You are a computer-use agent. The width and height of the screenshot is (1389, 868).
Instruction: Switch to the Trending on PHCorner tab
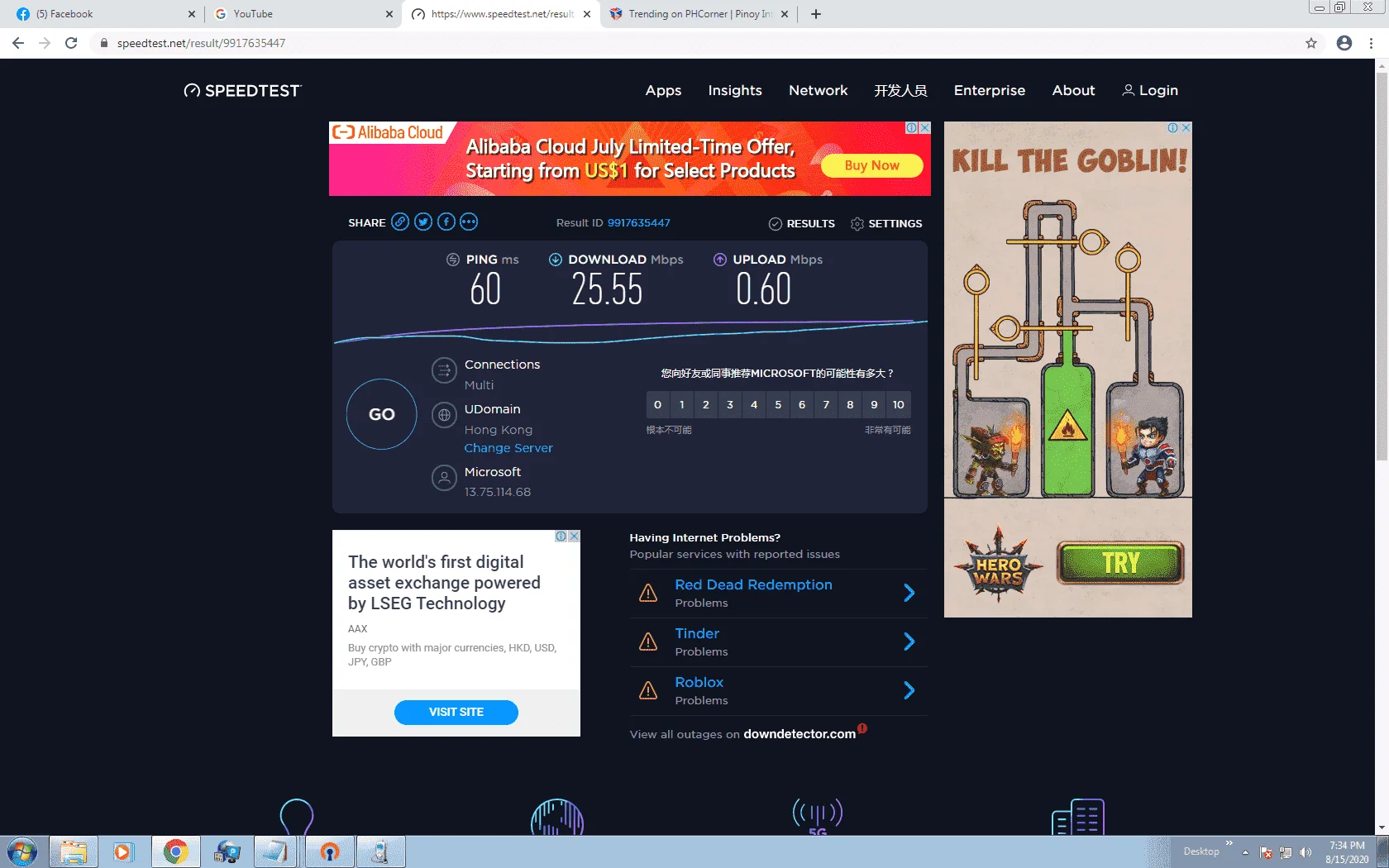[699, 14]
